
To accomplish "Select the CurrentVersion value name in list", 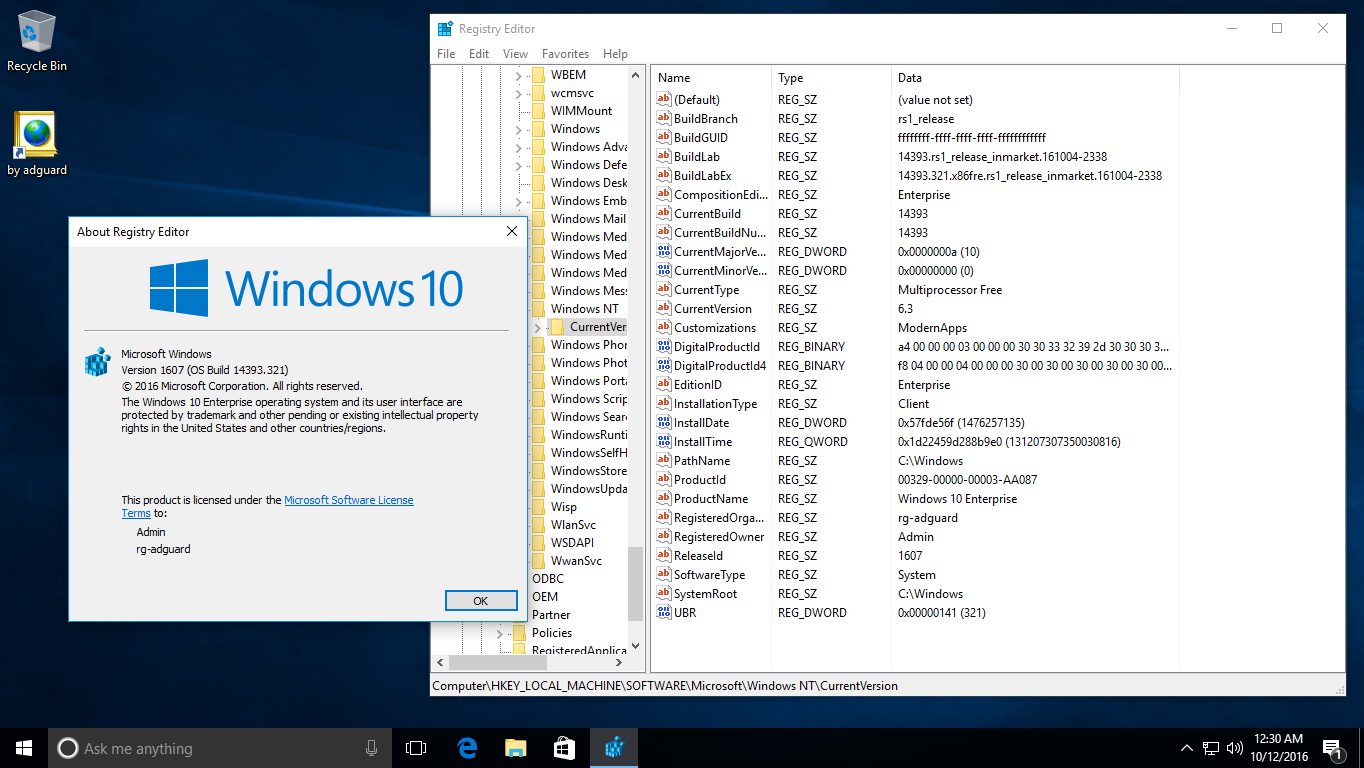I will point(713,308).
